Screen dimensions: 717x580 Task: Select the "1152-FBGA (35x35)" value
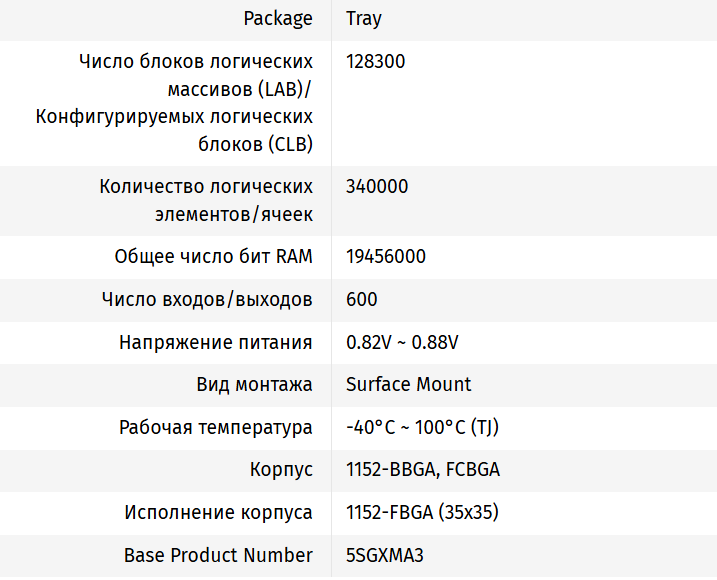[x=422, y=513]
